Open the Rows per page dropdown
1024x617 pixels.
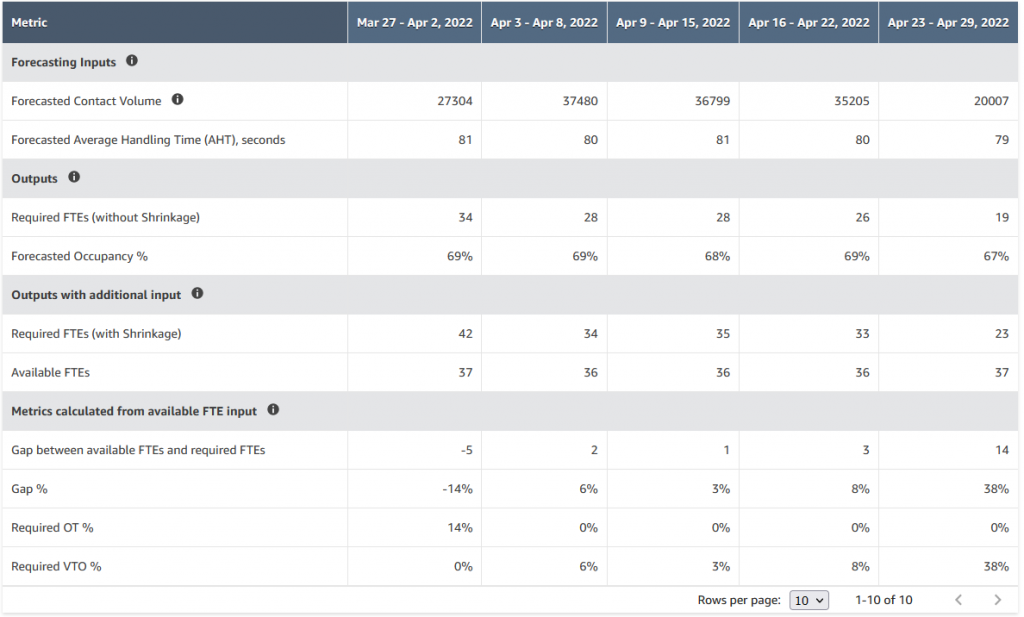[x=808, y=600]
